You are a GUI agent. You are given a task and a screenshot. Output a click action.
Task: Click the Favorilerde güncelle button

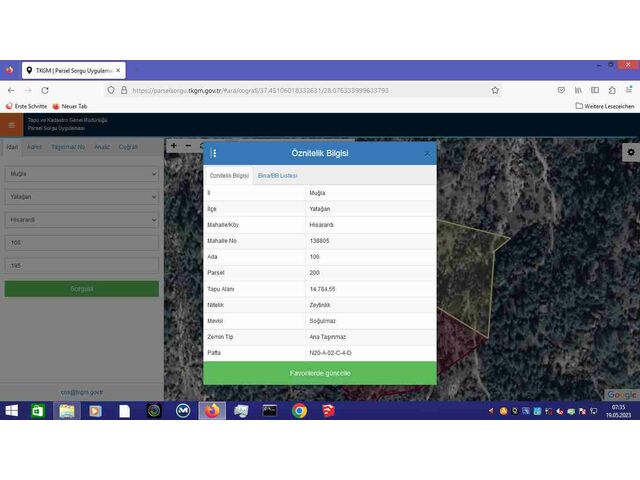(x=320, y=373)
